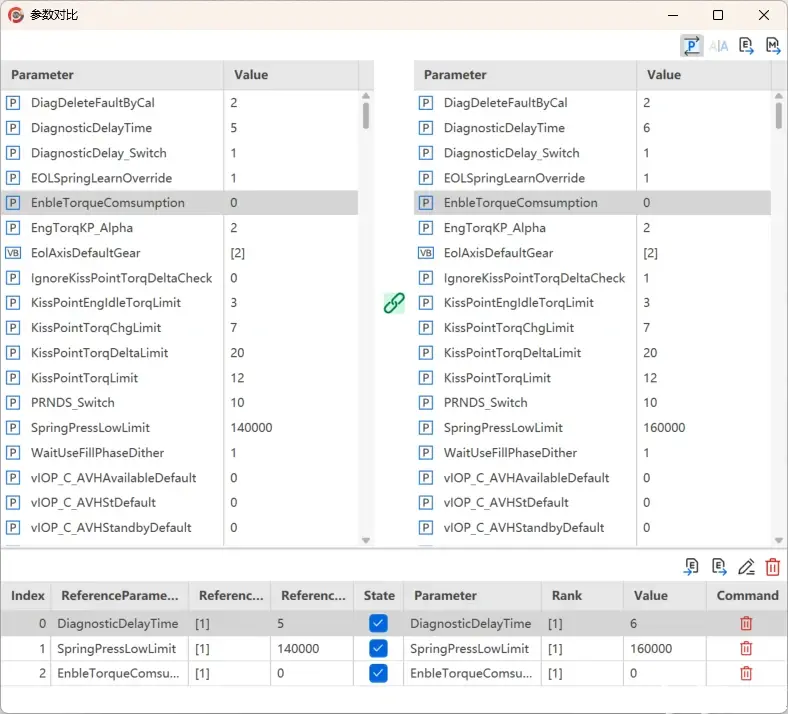Click the export M icon in top toolbar
The height and width of the screenshot is (714, 788).
point(773,46)
